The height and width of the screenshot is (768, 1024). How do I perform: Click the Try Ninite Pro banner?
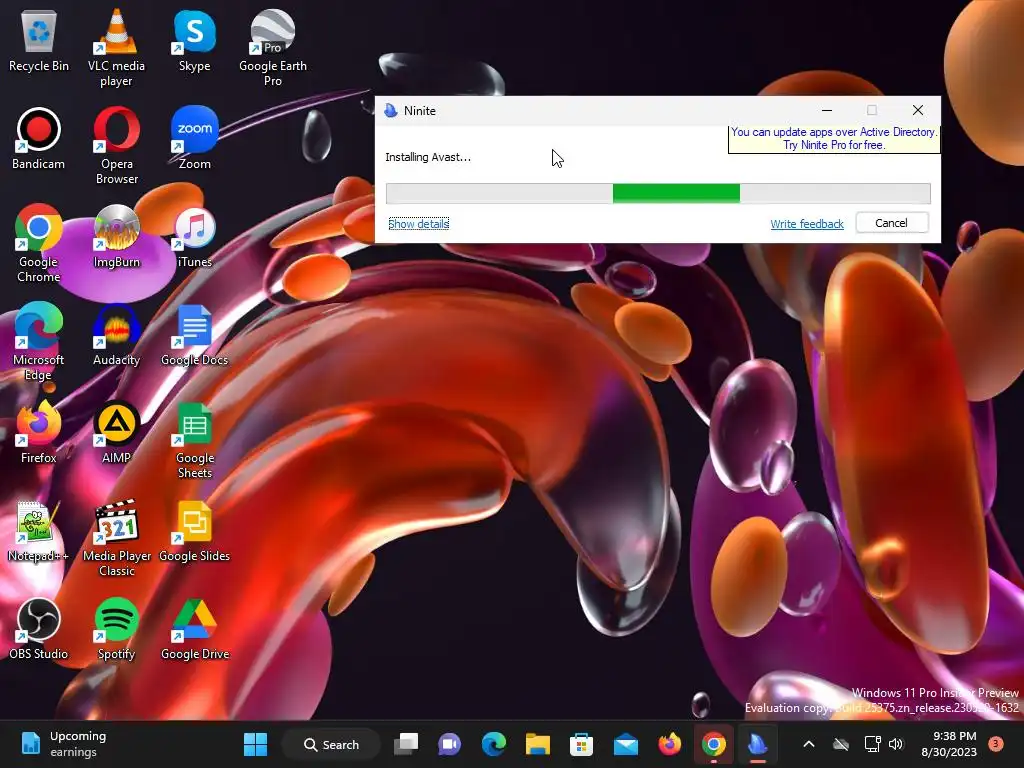point(834,138)
